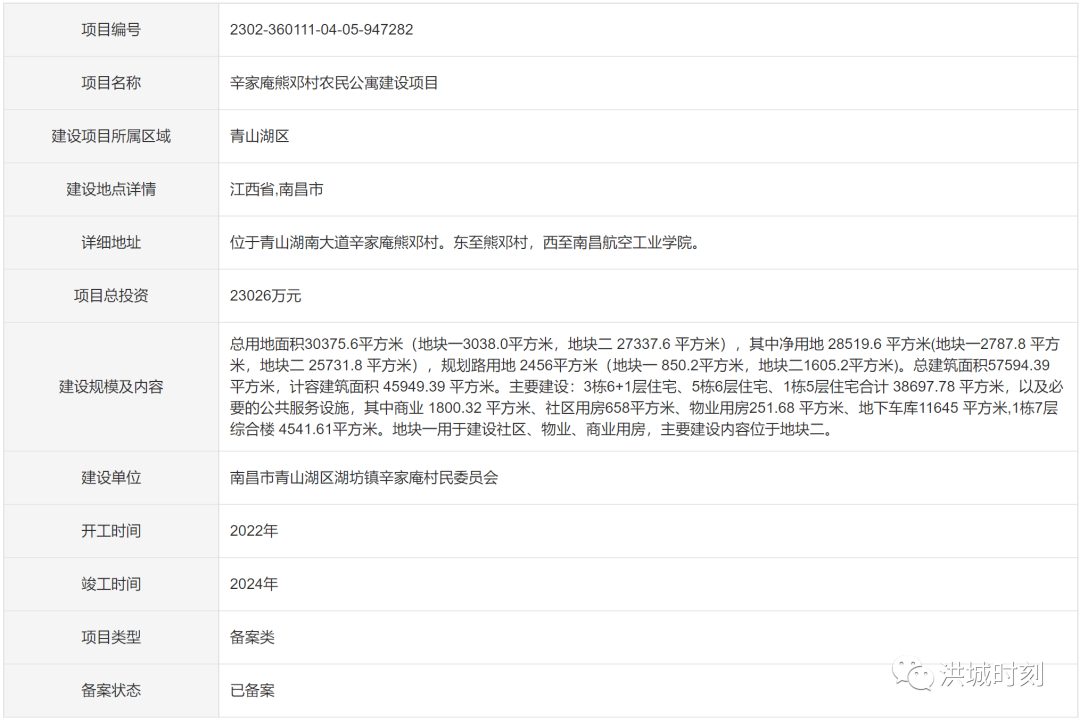This screenshot has height=722, width=1080.
Task: Click the start year 2022年
Action: [254, 531]
